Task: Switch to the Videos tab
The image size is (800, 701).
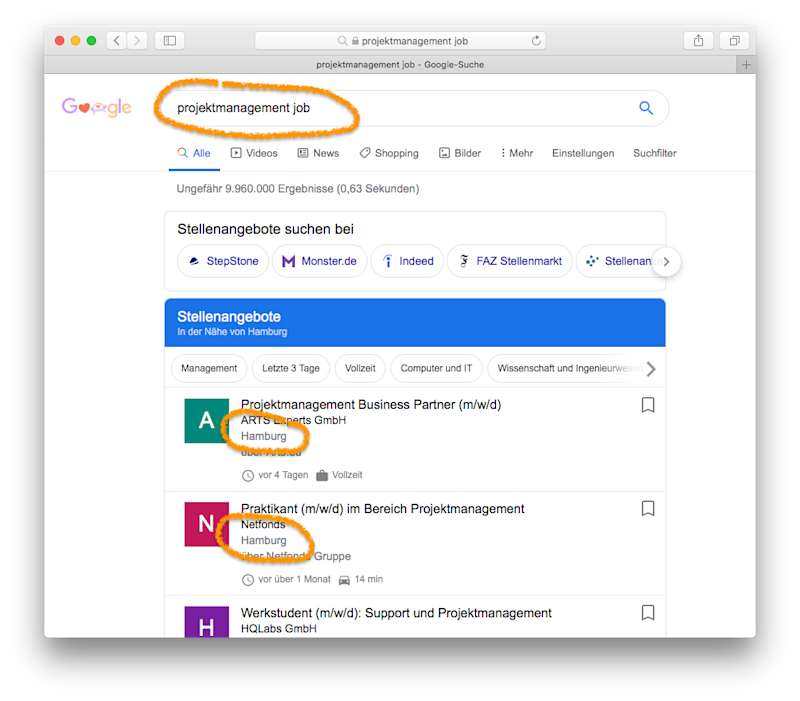Action: tap(254, 153)
